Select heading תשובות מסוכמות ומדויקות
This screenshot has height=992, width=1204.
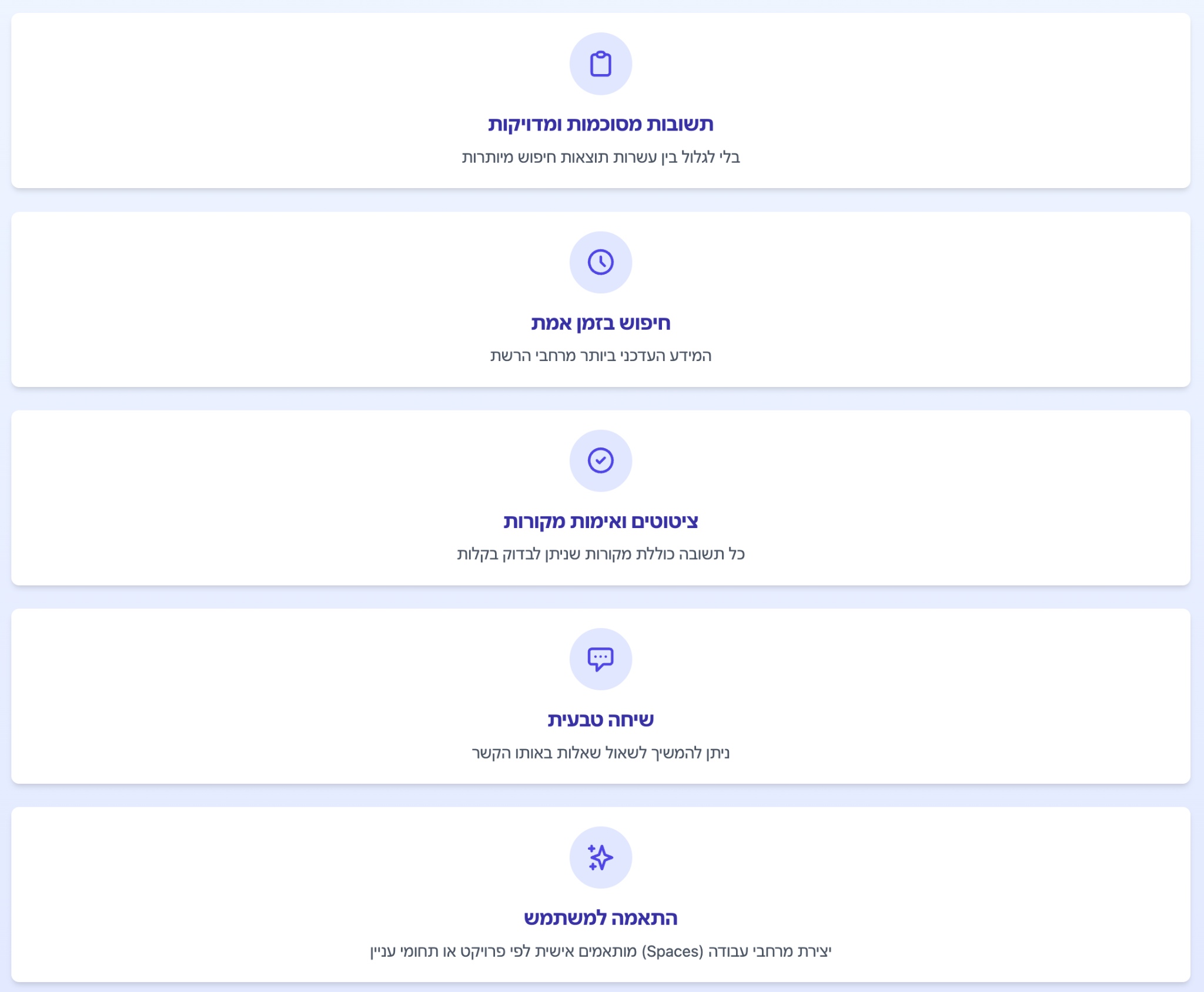point(600,124)
